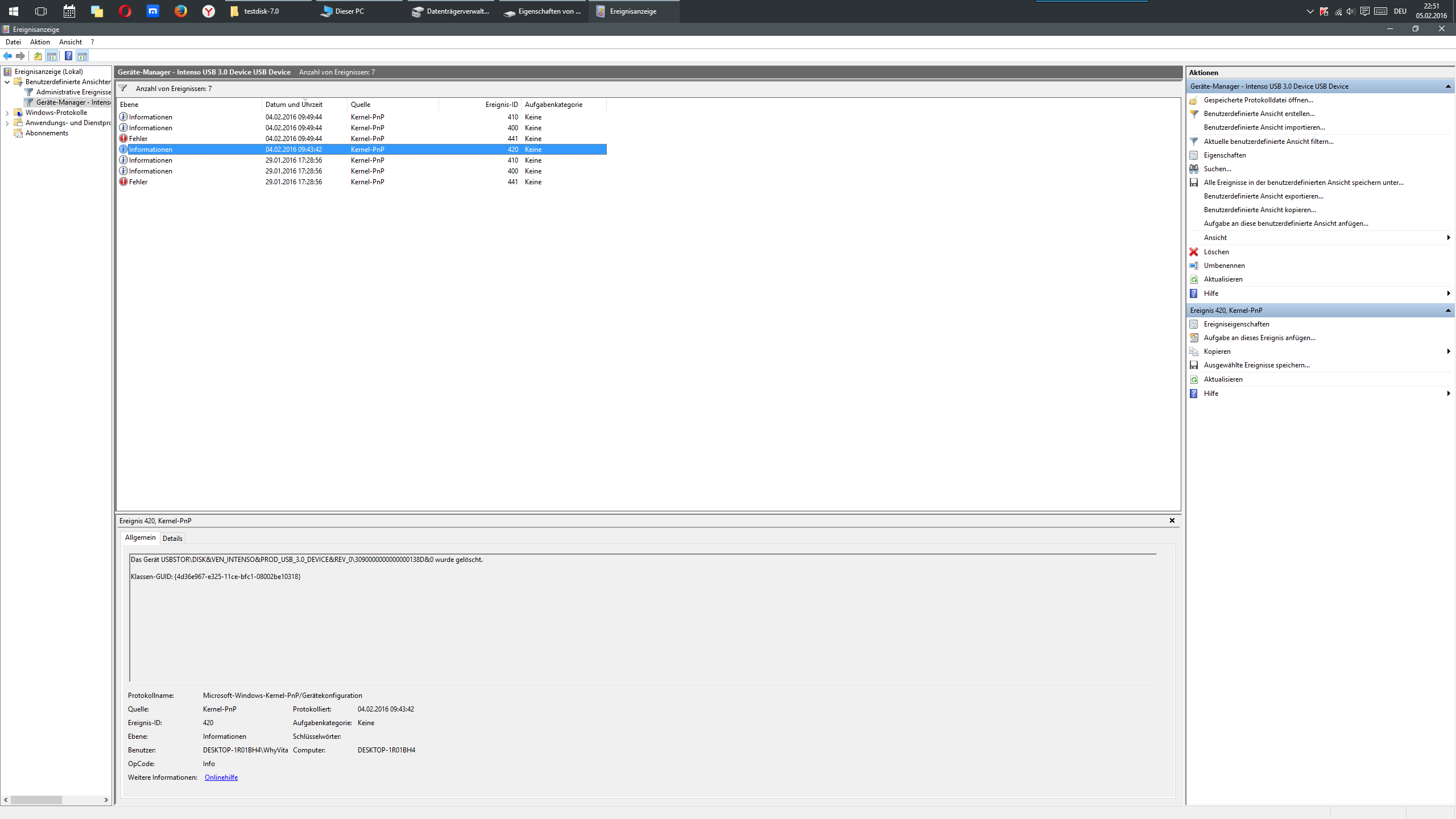
Task: Collapse the Ereignis 420 actions section
Action: pos(1448,311)
